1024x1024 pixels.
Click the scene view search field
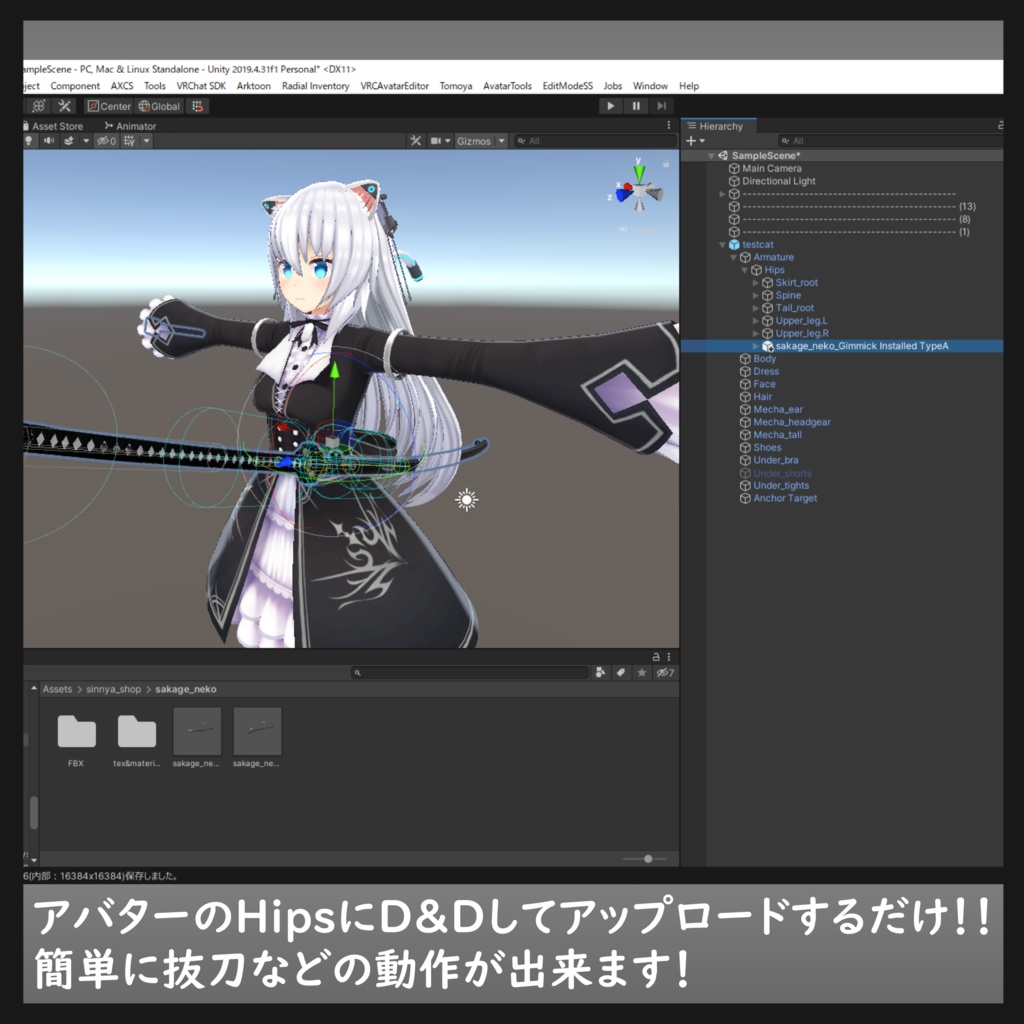pos(594,140)
